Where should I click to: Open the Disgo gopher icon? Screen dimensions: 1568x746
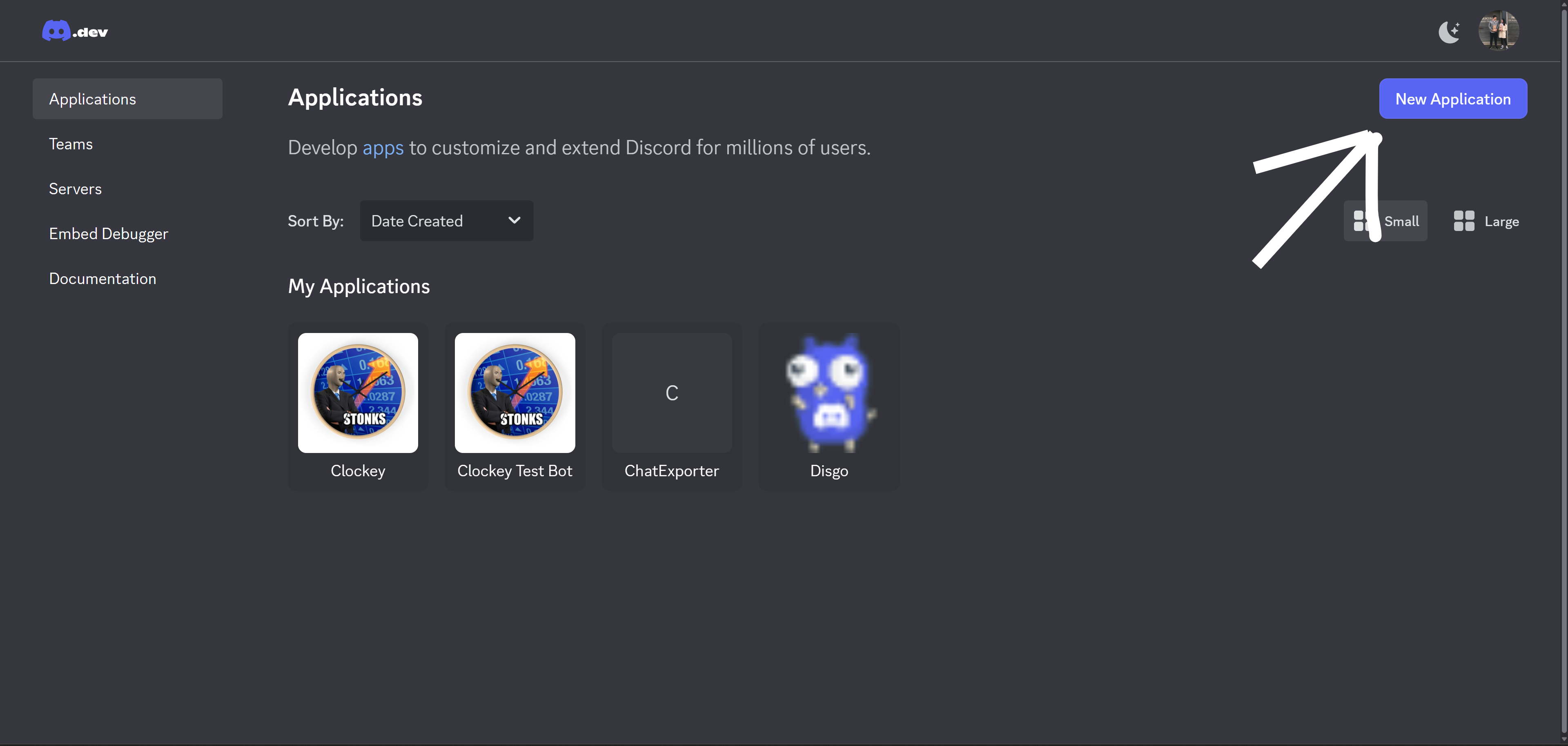click(x=829, y=393)
